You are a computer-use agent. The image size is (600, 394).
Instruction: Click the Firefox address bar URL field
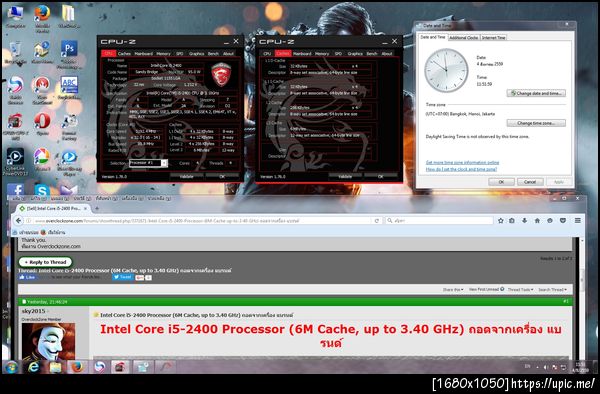199,221
